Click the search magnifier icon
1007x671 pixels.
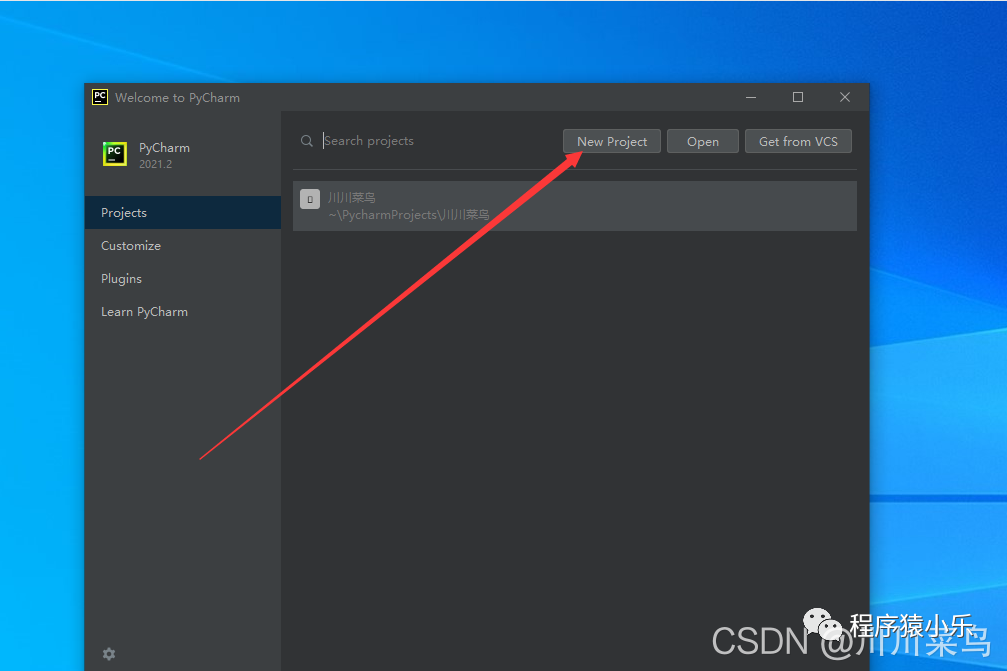[x=307, y=141]
